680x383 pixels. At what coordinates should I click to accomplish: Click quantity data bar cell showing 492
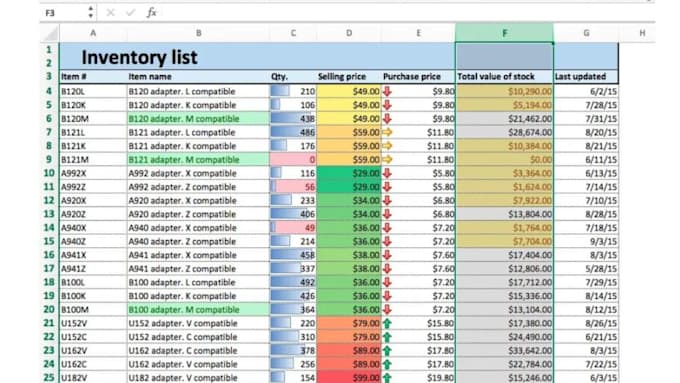point(293,282)
